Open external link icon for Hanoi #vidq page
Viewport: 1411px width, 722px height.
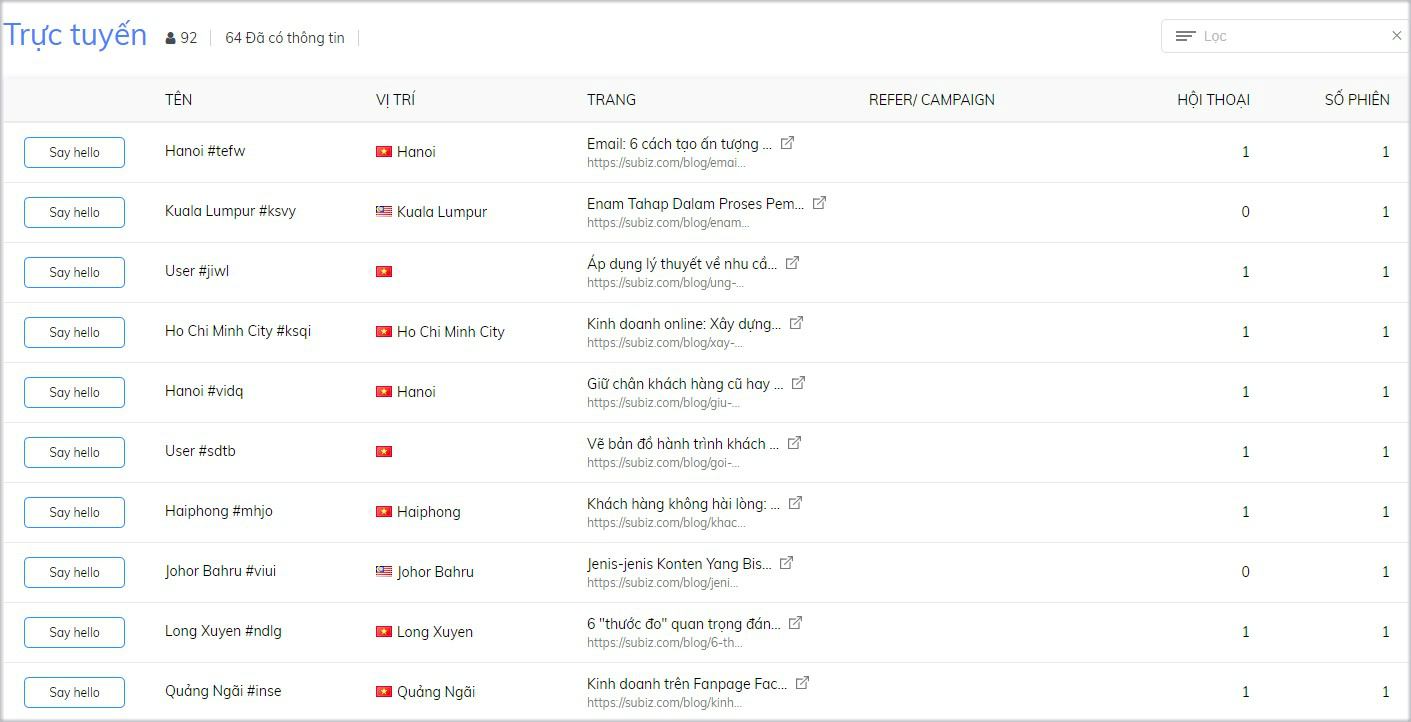pos(798,383)
